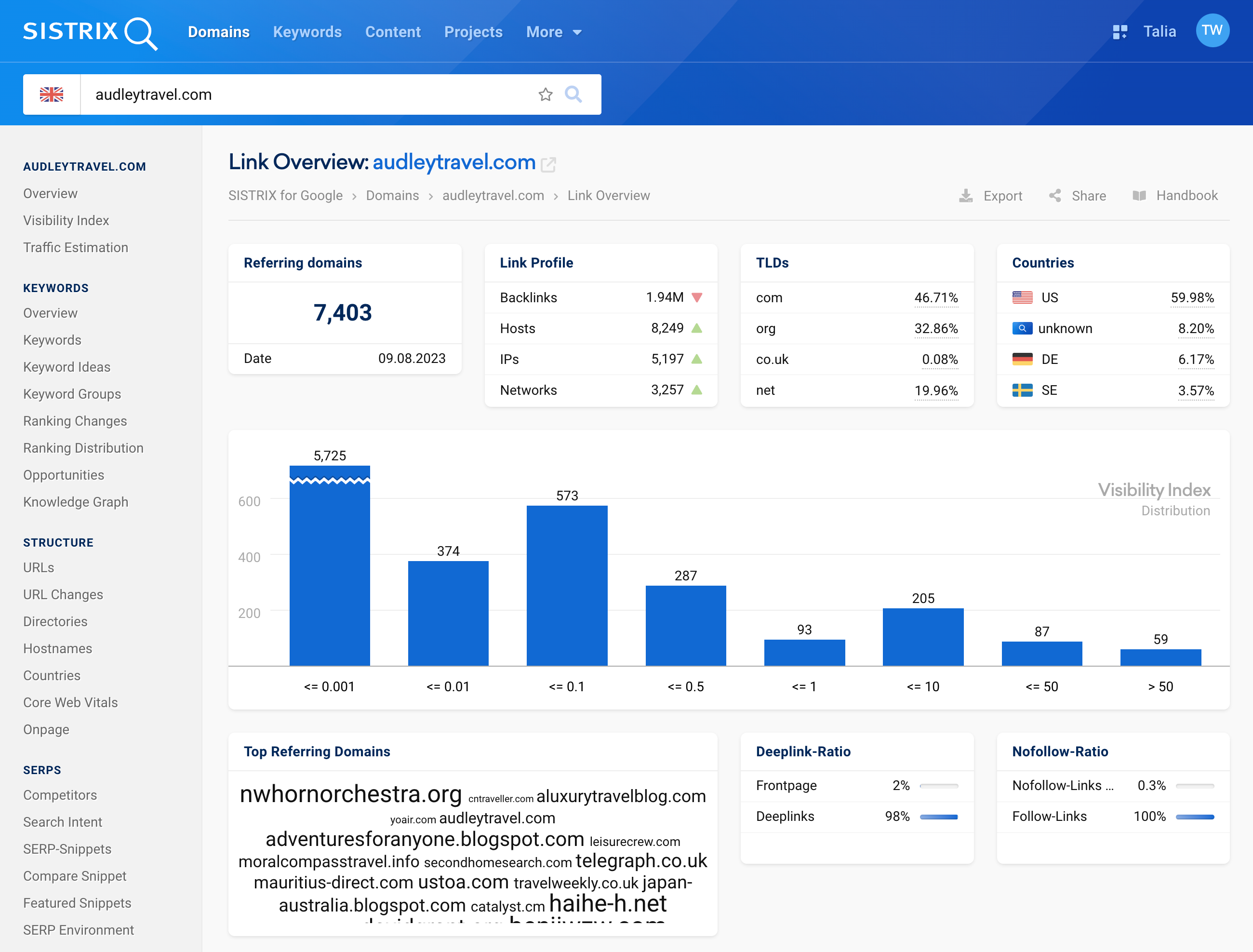
Task: Click the audleytravel.com search input field
Action: [312, 94]
